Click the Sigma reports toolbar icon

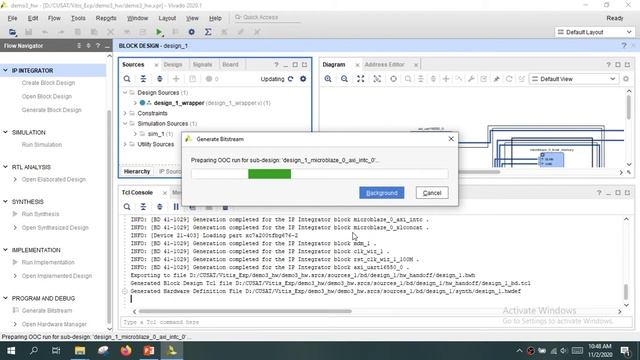[x=208, y=32]
